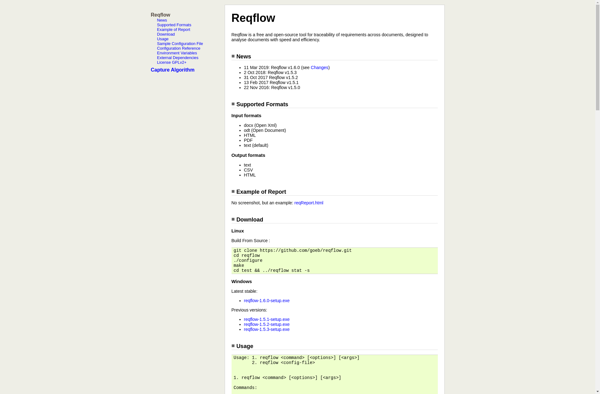
Task: Open the Capture Algorithm page link
Action: click(173, 70)
